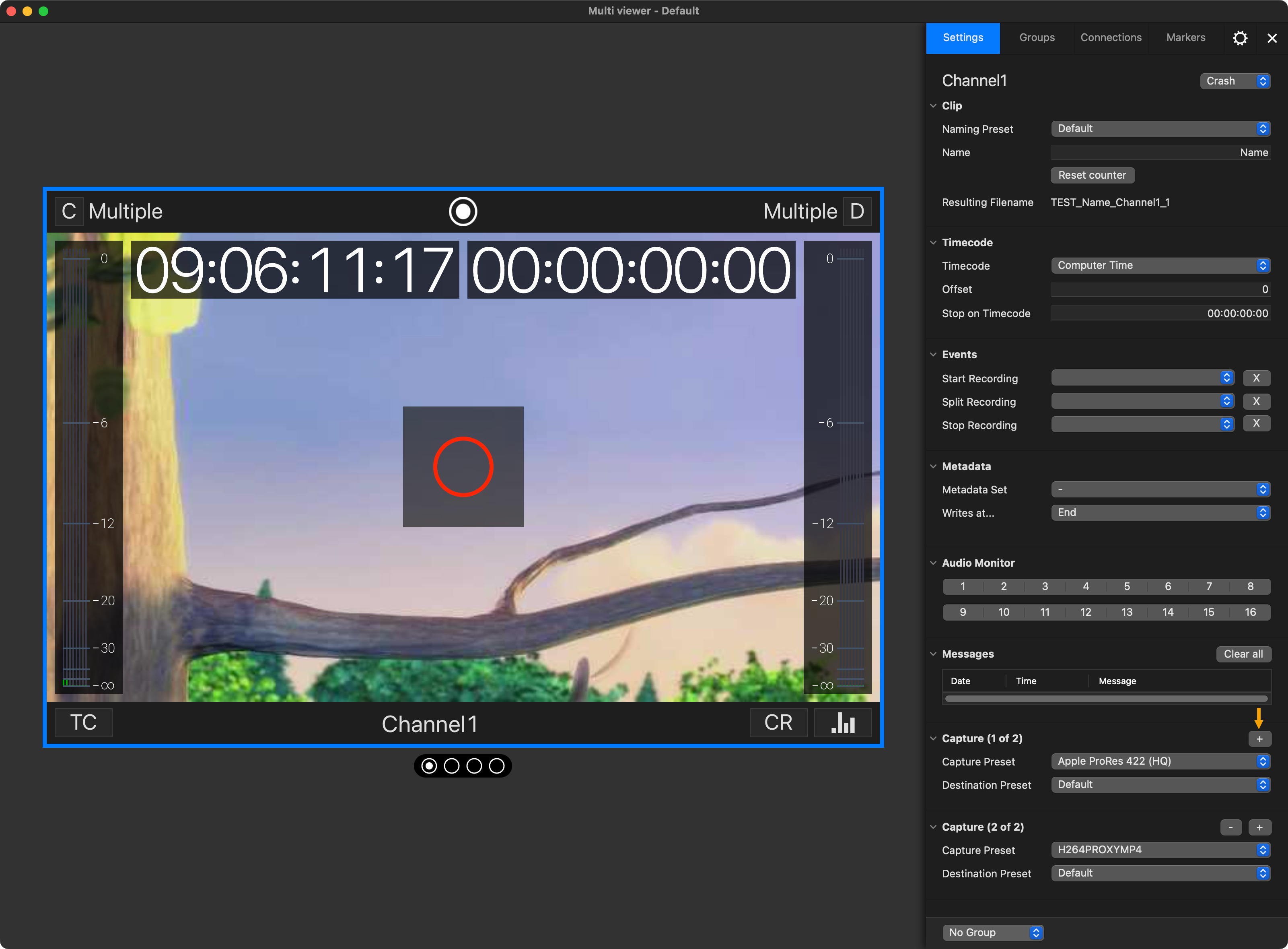Collapse the Messages section
Screen dimensions: 1288x949
(x=933, y=654)
